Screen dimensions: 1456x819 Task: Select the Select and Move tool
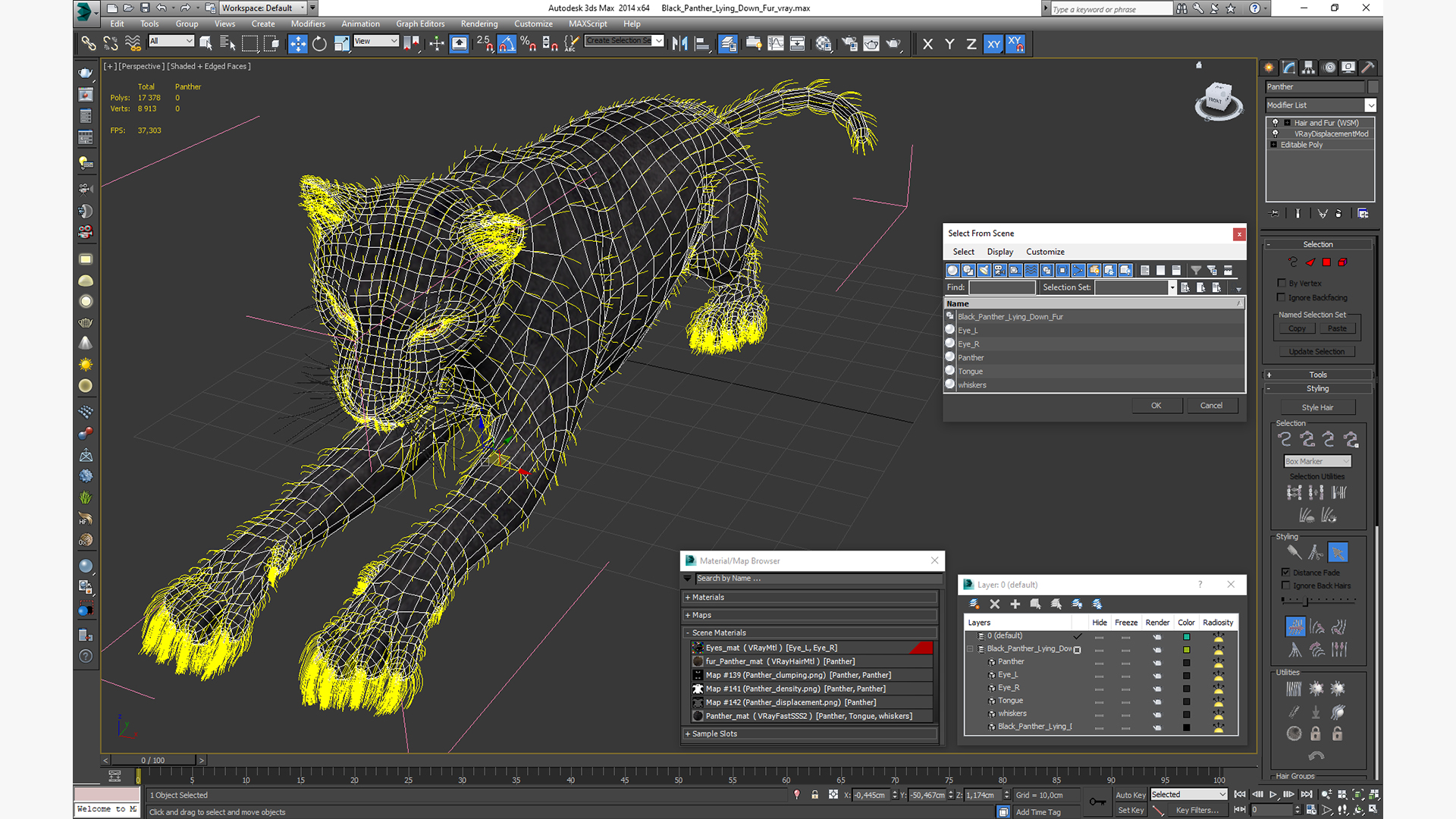[x=297, y=44]
